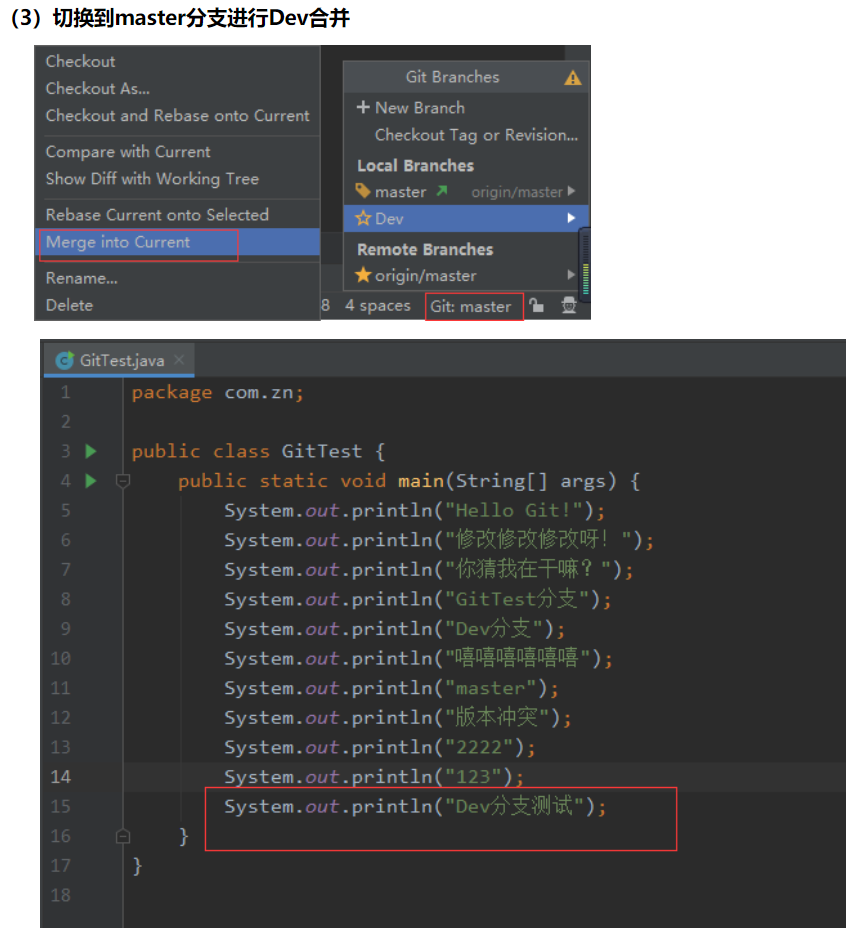Click the Remote Branches section header

tap(425, 250)
